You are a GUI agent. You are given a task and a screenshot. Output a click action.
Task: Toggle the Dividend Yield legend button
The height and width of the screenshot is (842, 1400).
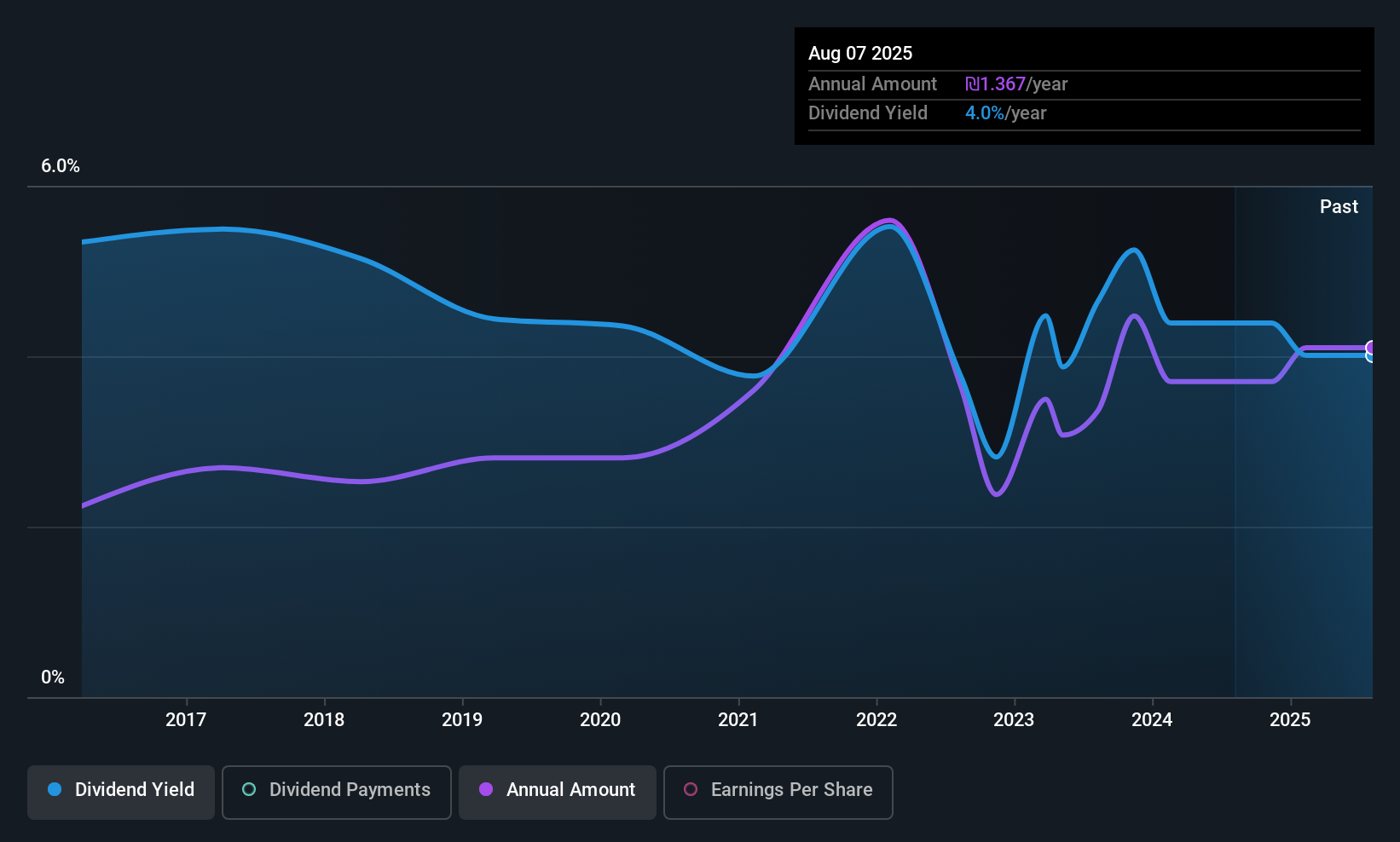121,792
